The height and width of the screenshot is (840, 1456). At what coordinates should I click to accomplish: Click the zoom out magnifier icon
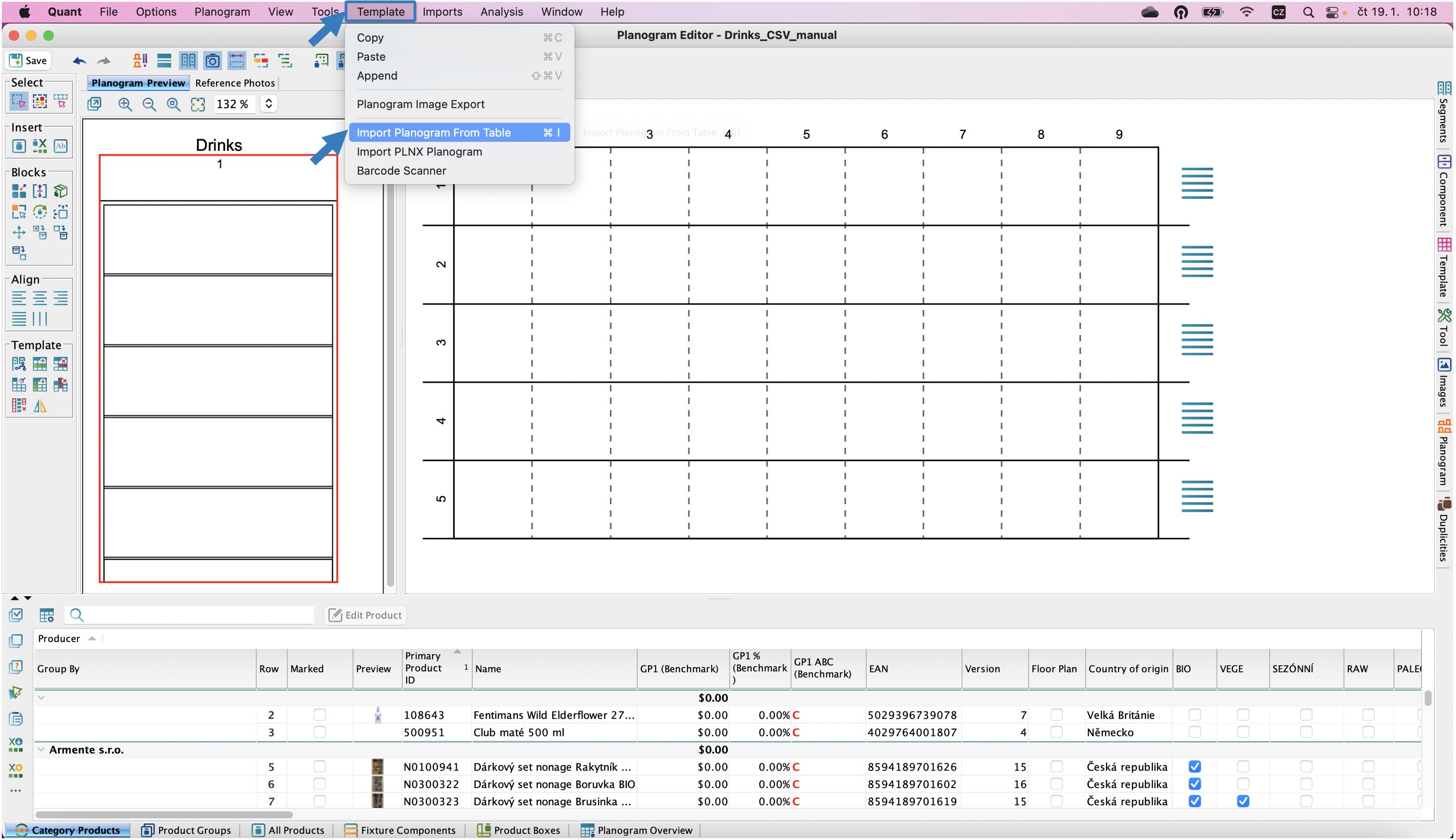149,105
